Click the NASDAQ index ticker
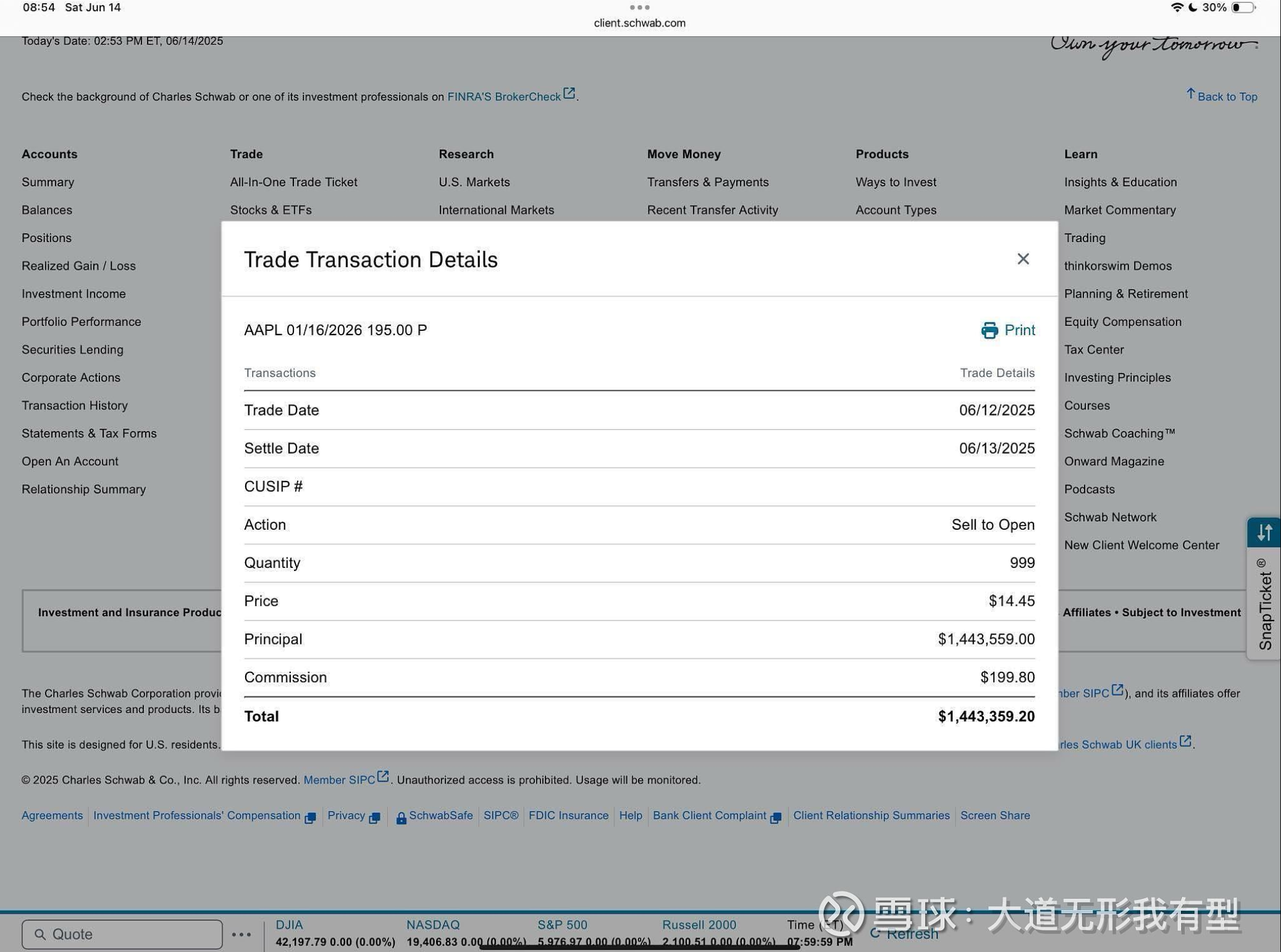Viewport: 1281px width, 952px height. point(433,925)
